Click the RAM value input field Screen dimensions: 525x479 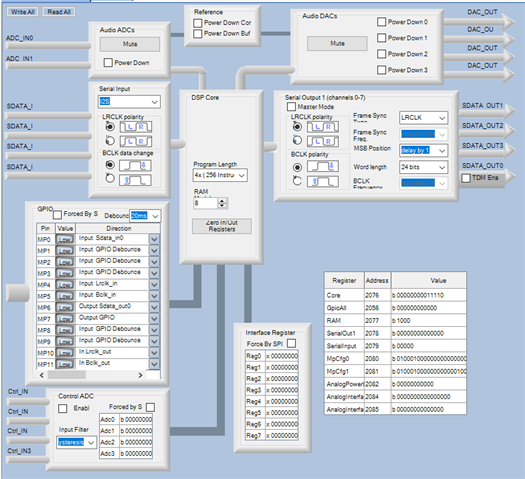tap(206, 203)
